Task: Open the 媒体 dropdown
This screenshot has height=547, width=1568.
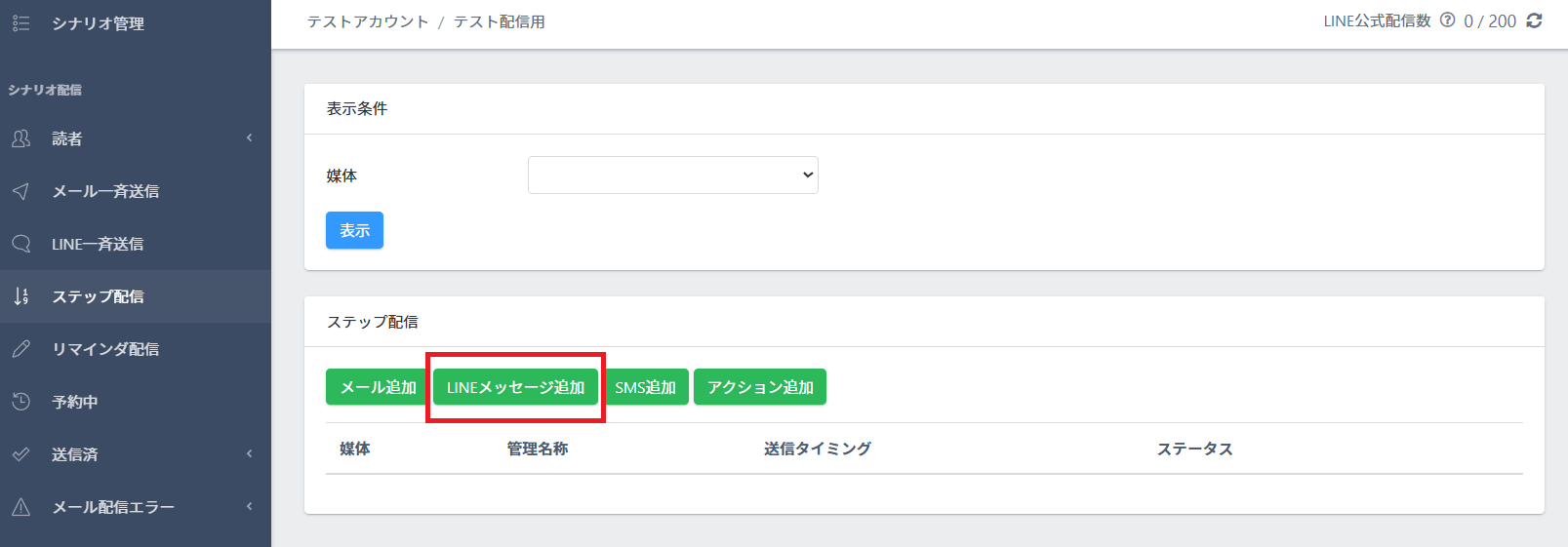Action: coord(672,176)
